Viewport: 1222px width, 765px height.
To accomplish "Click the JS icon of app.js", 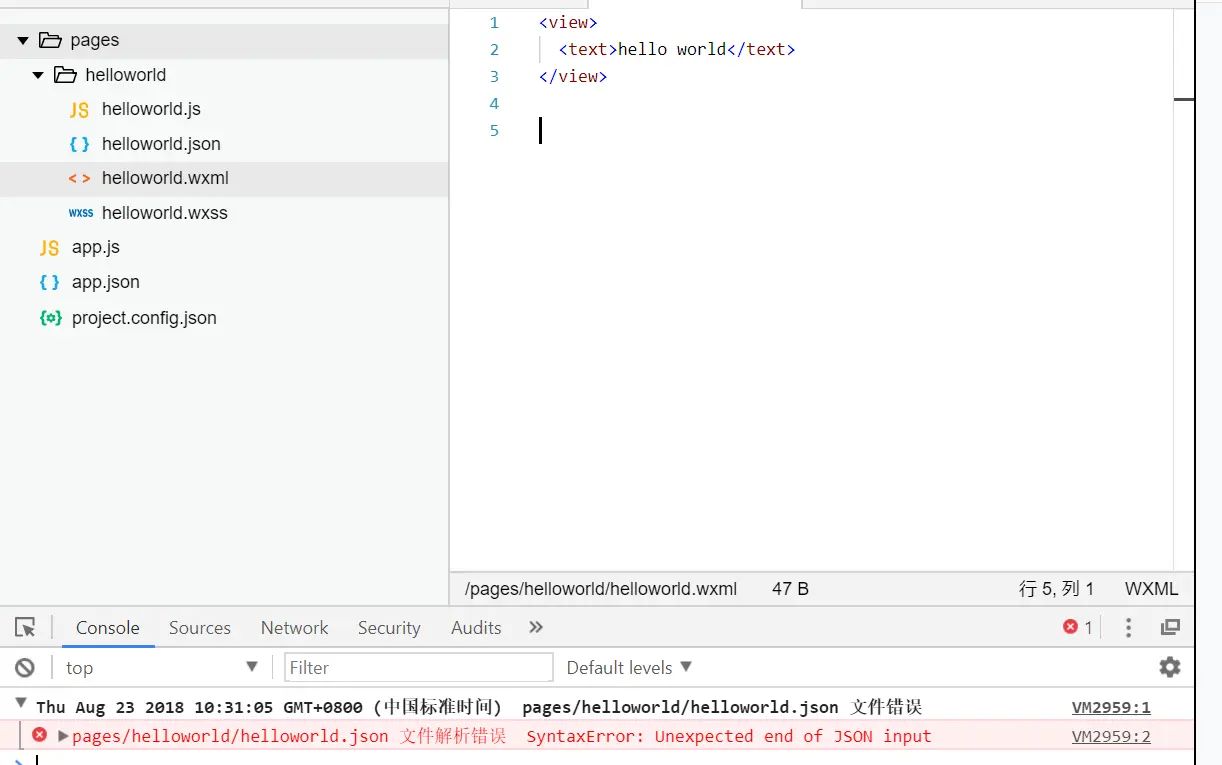I will tap(49, 248).
